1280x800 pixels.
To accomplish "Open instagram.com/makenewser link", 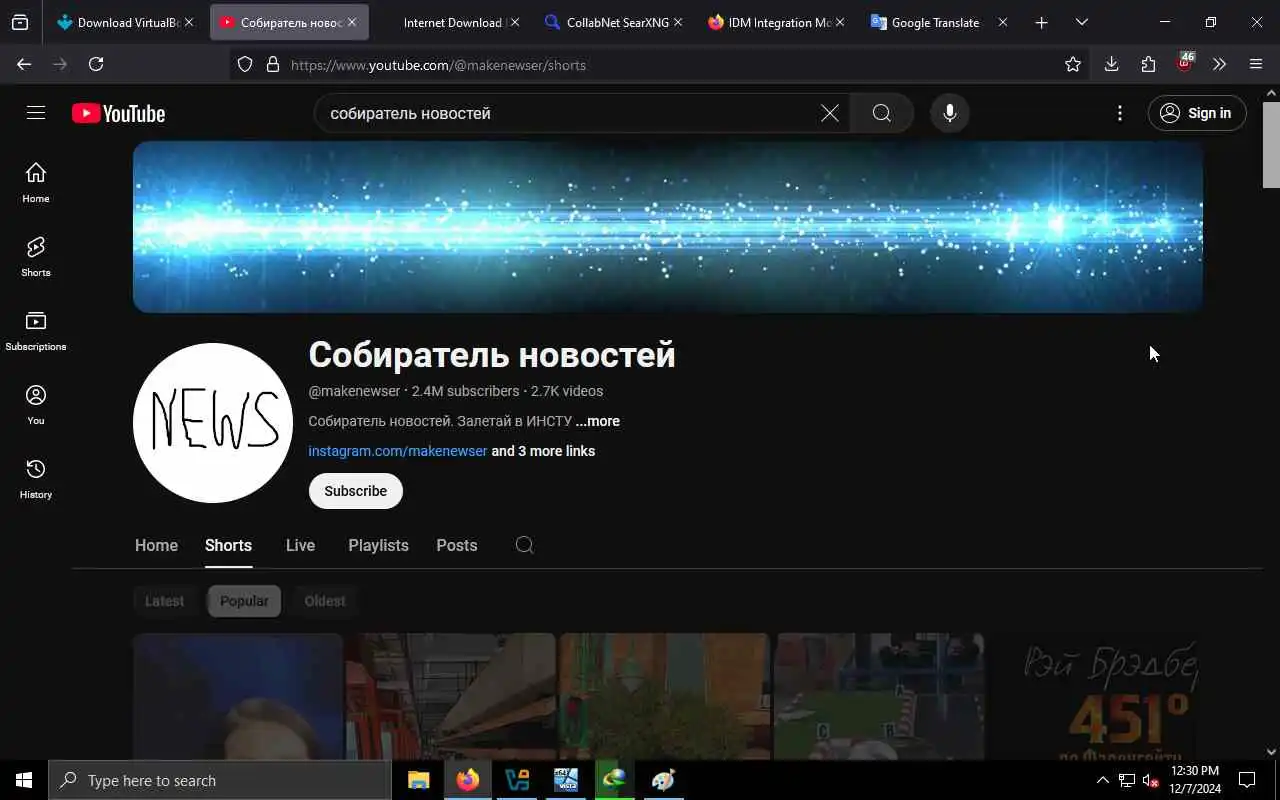I will [x=398, y=451].
